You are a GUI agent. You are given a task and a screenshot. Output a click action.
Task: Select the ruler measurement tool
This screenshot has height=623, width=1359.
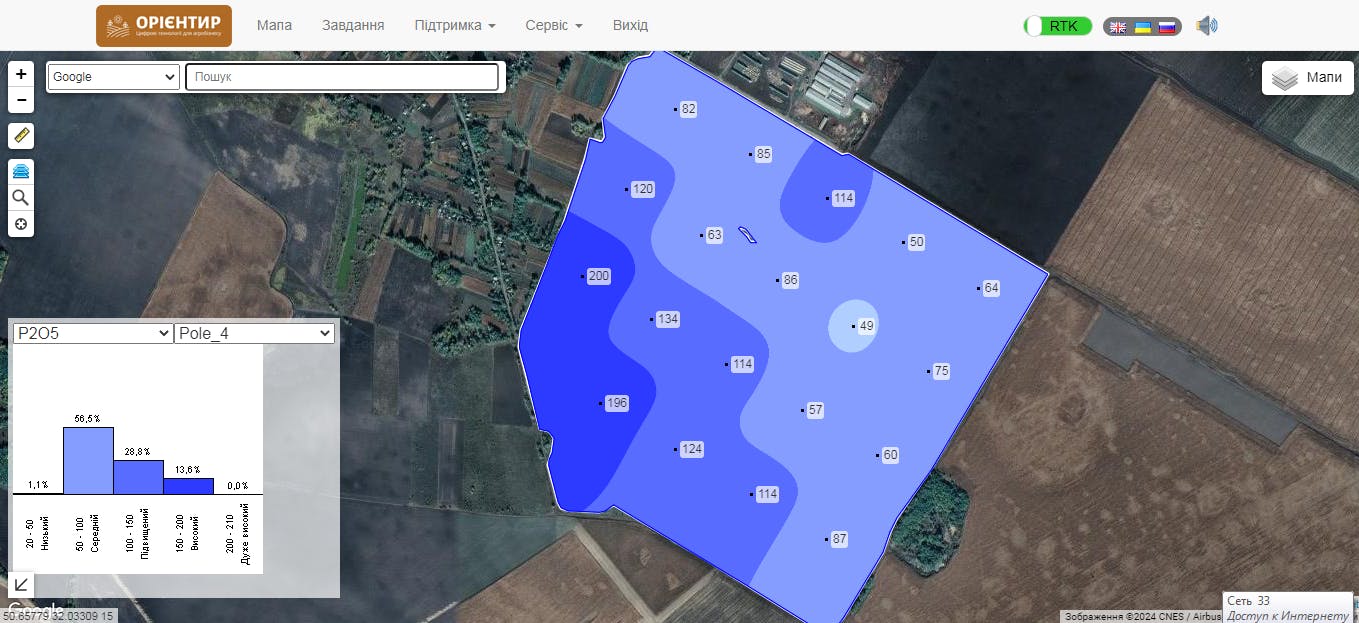coord(21,135)
